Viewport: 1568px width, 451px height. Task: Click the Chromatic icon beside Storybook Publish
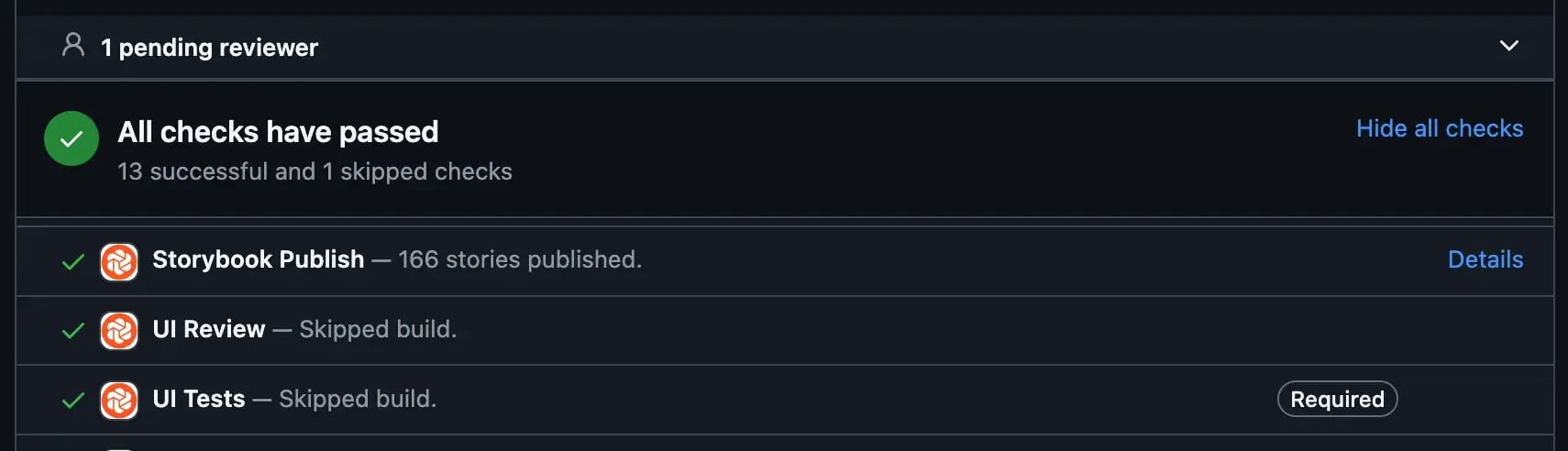click(119, 261)
